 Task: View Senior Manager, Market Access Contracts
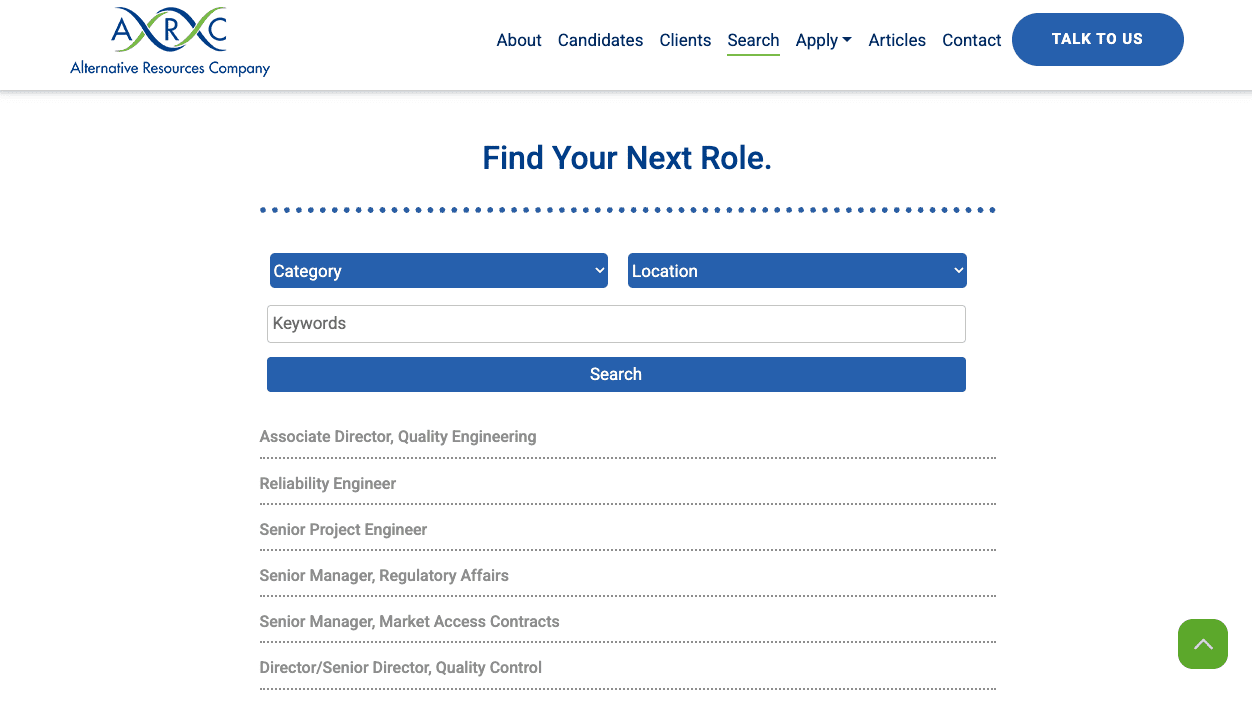click(409, 622)
